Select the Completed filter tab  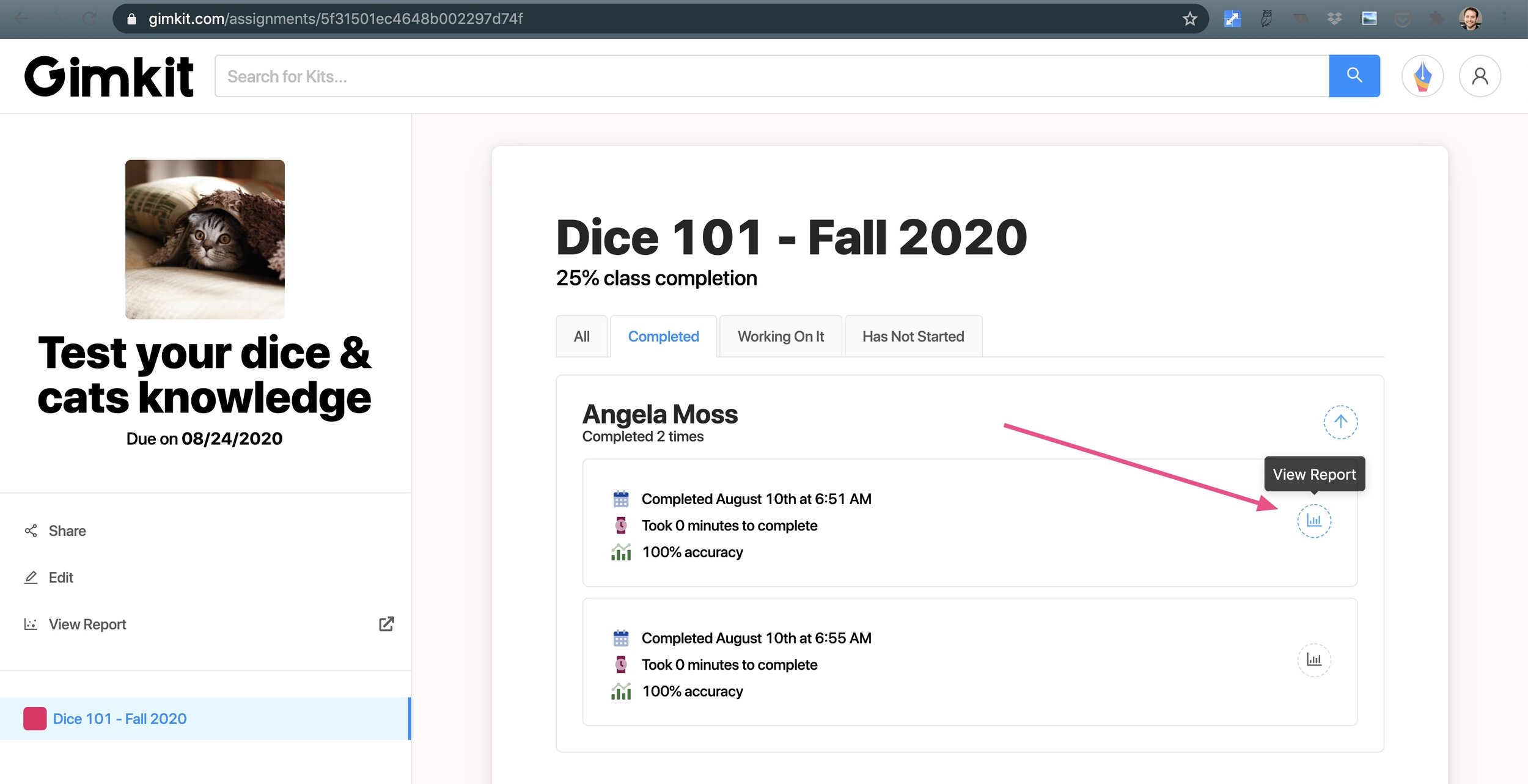663,335
